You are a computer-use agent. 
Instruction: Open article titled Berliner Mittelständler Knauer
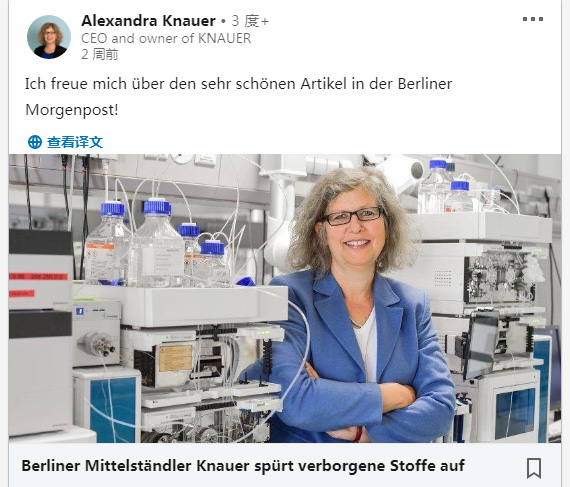(x=243, y=466)
